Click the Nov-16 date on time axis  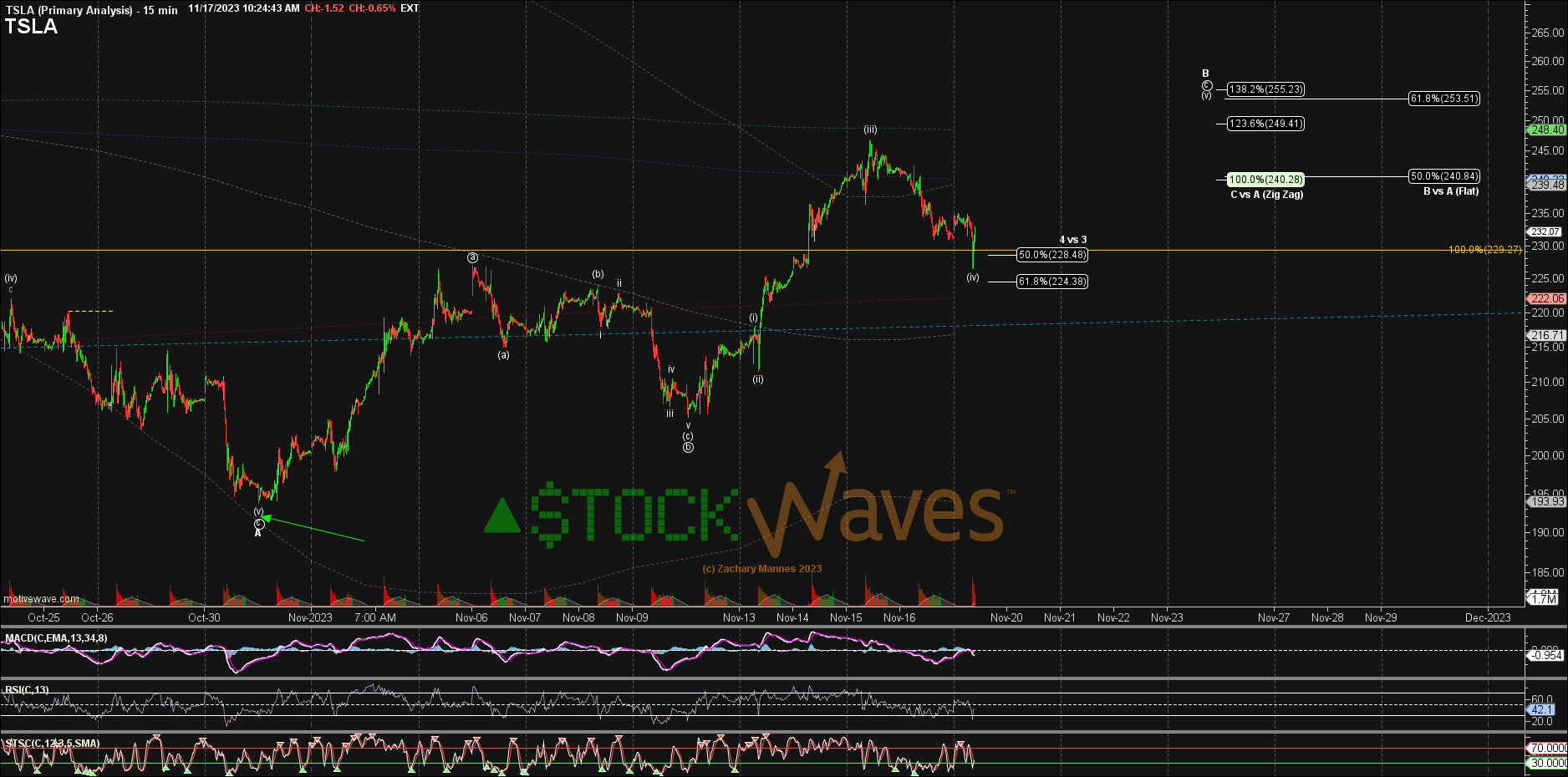tap(899, 617)
